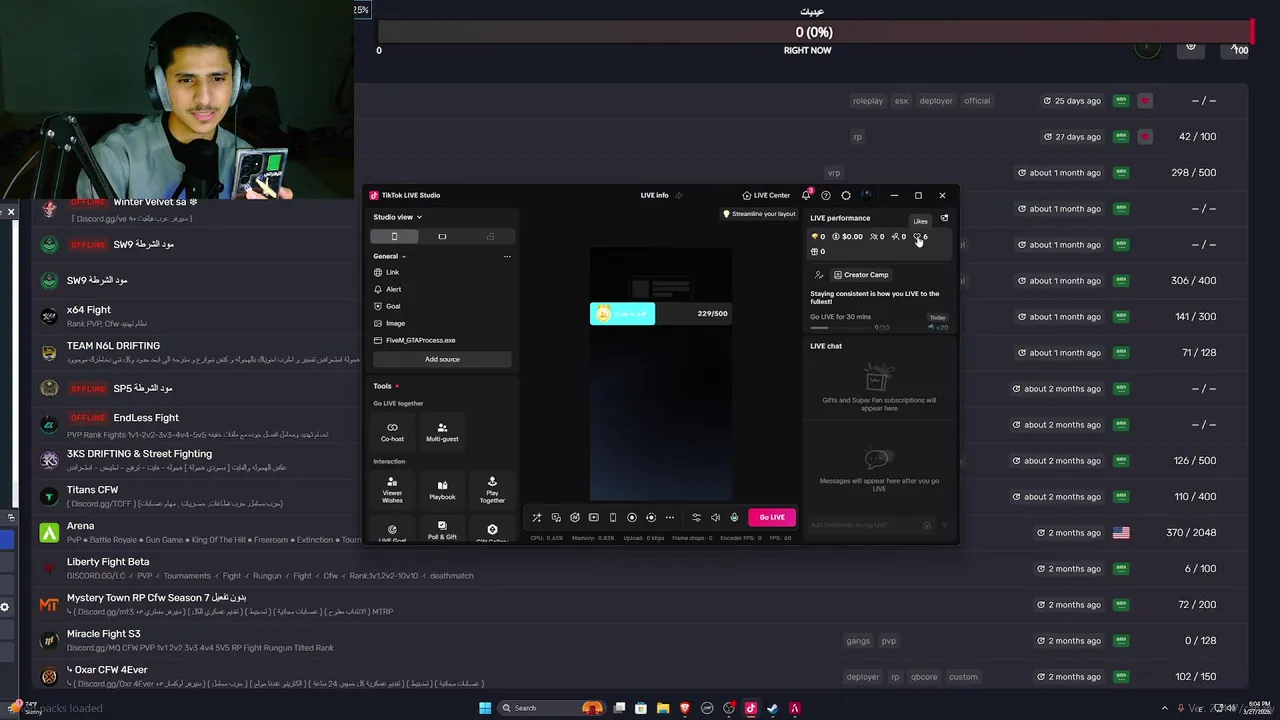
Task: Open LIVE Center
Action: point(766,195)
